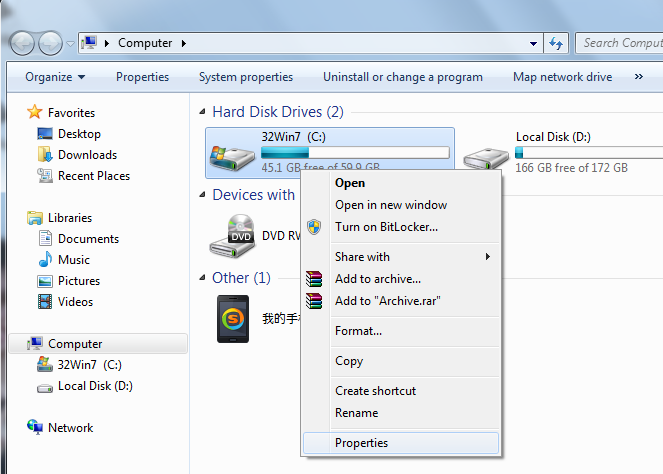The image size is (663, 474).
Task: Click the DVD RW drive icon
Action: pyautogui.click(x=232, y=235)
